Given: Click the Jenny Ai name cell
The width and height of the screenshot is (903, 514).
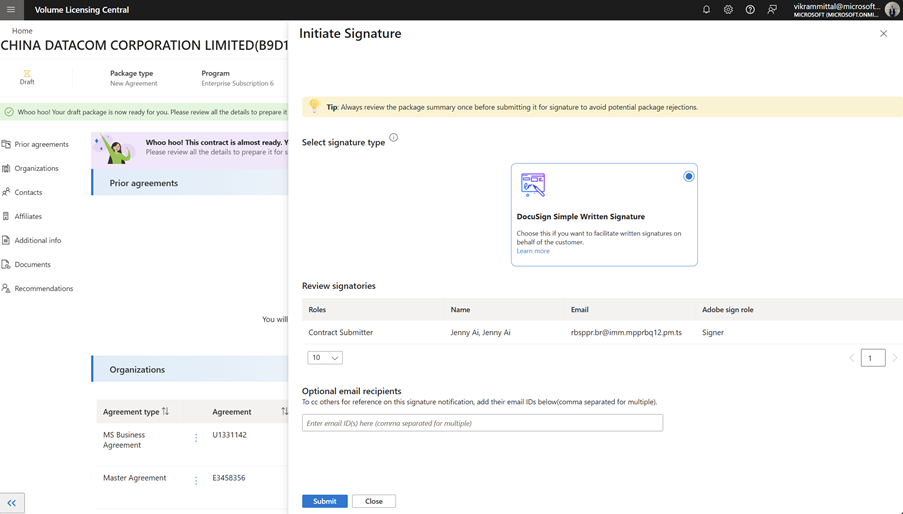Looking at the screenshot, I should pos(480,333).
